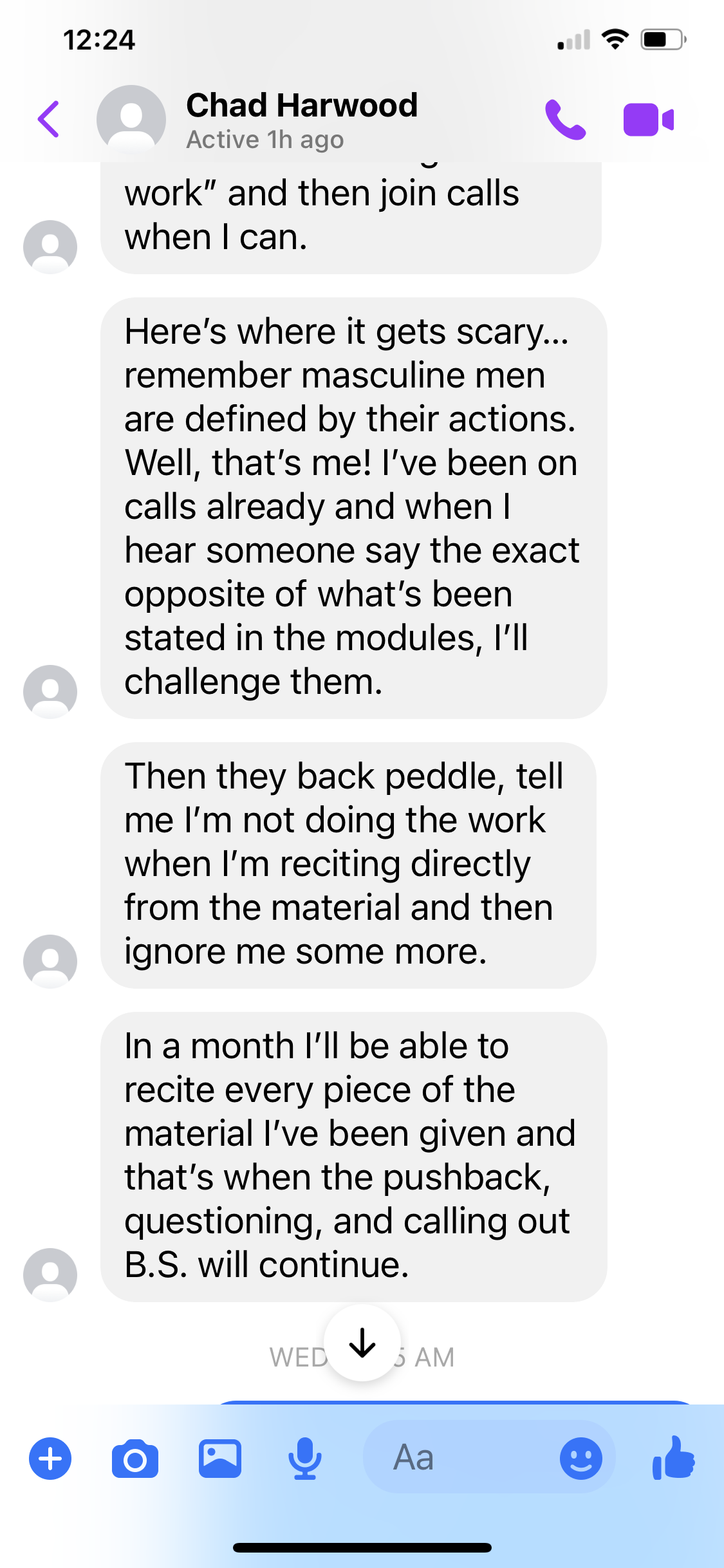The height and width of the screenshot is (1568, 724).
Task: Send a thumbs-up like
Action: pos(673,1458)
